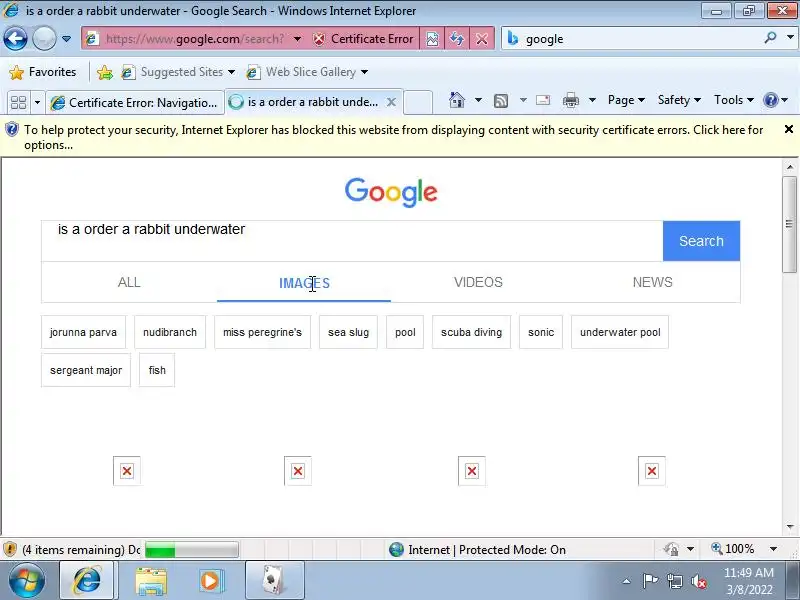This screenshot has width=800, height=600.
Task: Click the 'fish' suggestion chip
Action: pos(157,370)
